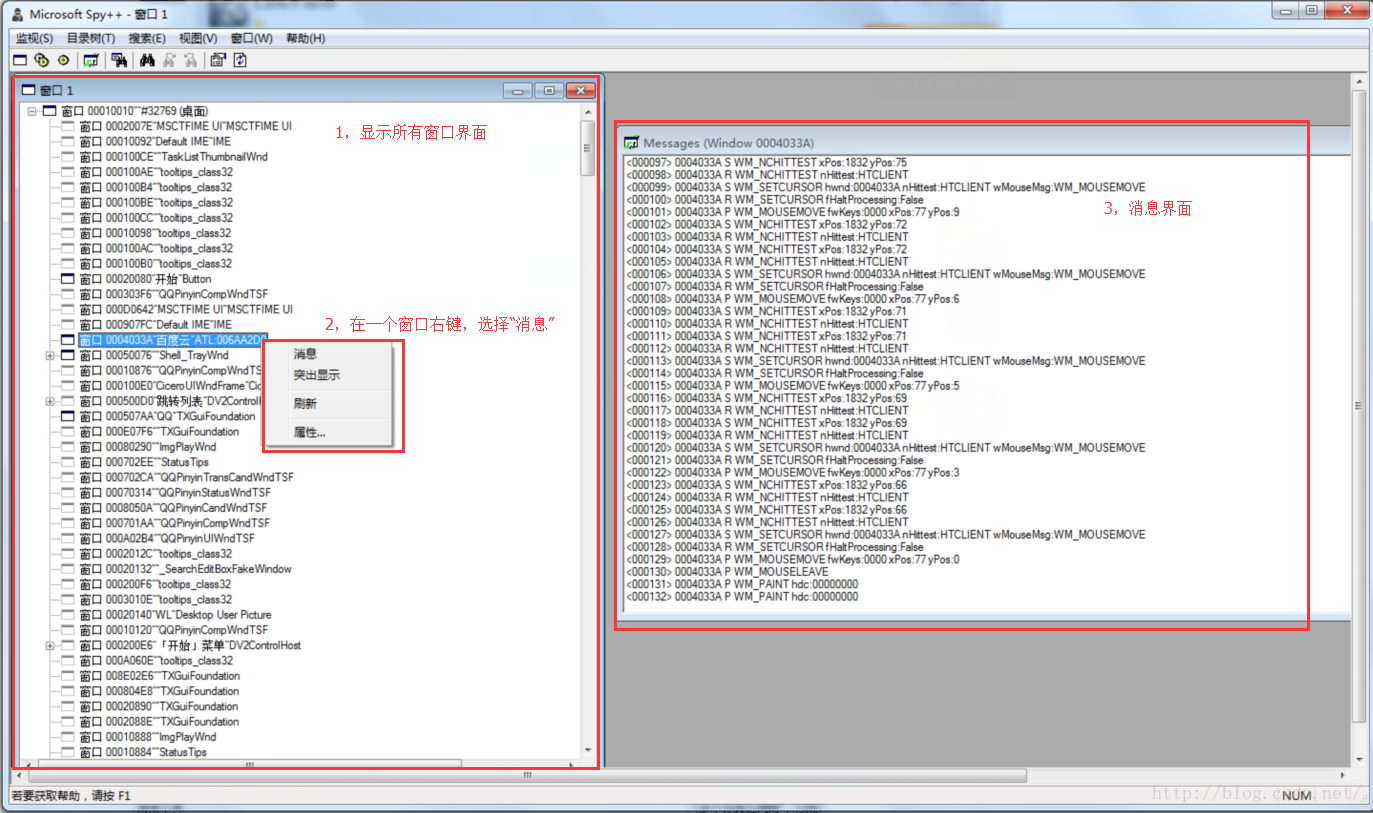Click the greyed Find Next binoculars icon
Viewport: 1373px width, 813px height.
tap(169, 60)
